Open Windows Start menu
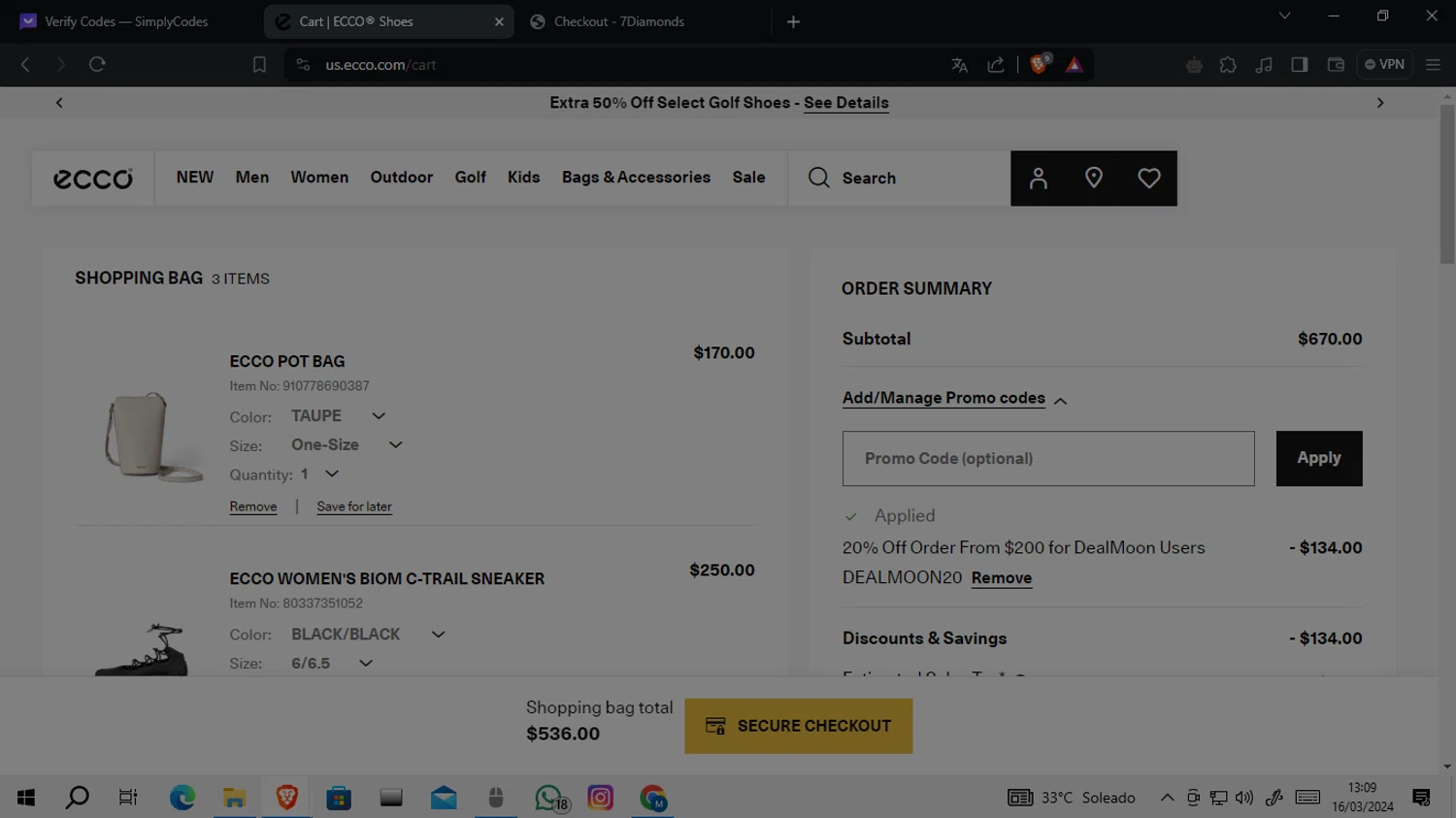 pyautogui.click(x=26, y=798)
